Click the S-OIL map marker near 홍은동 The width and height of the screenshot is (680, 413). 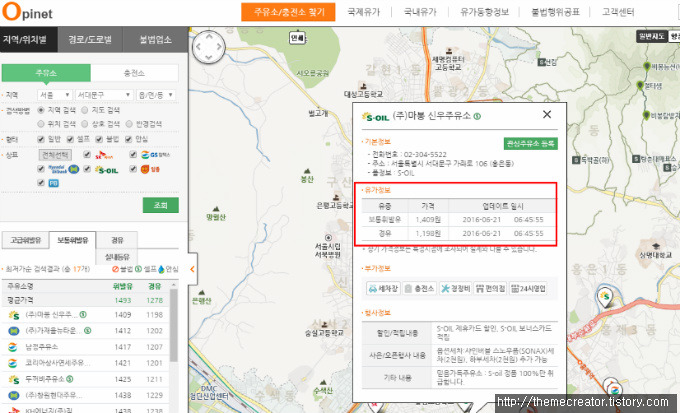605,297
